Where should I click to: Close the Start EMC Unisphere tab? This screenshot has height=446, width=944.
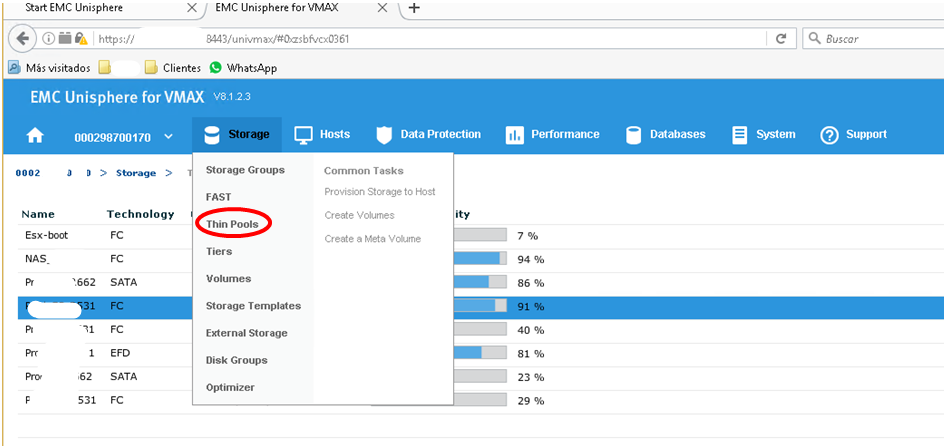tap(192, 8)
